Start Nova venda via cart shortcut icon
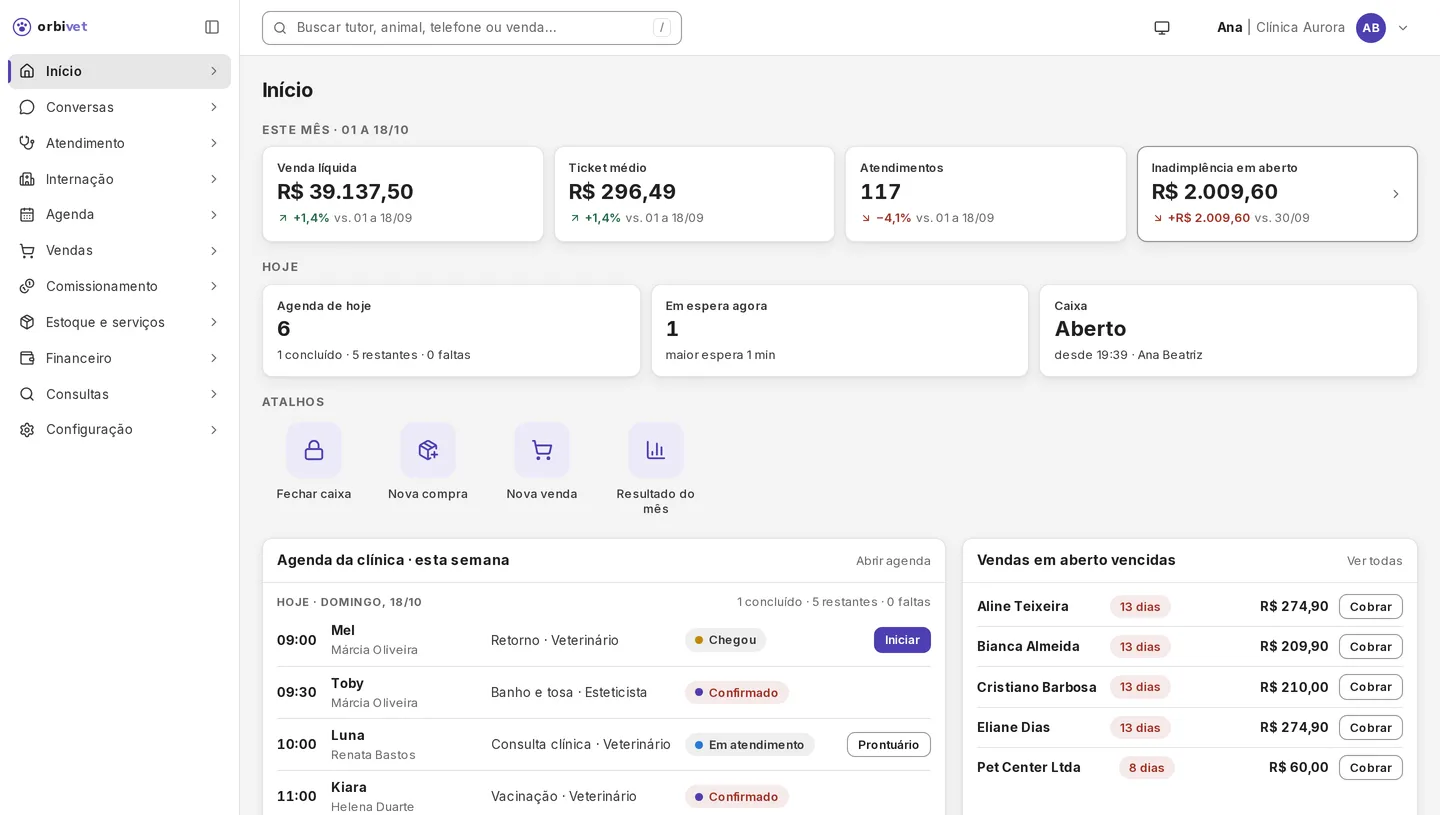Viewport: 1440px width, 815px height. pyautogui.click(x=542, y=450)
